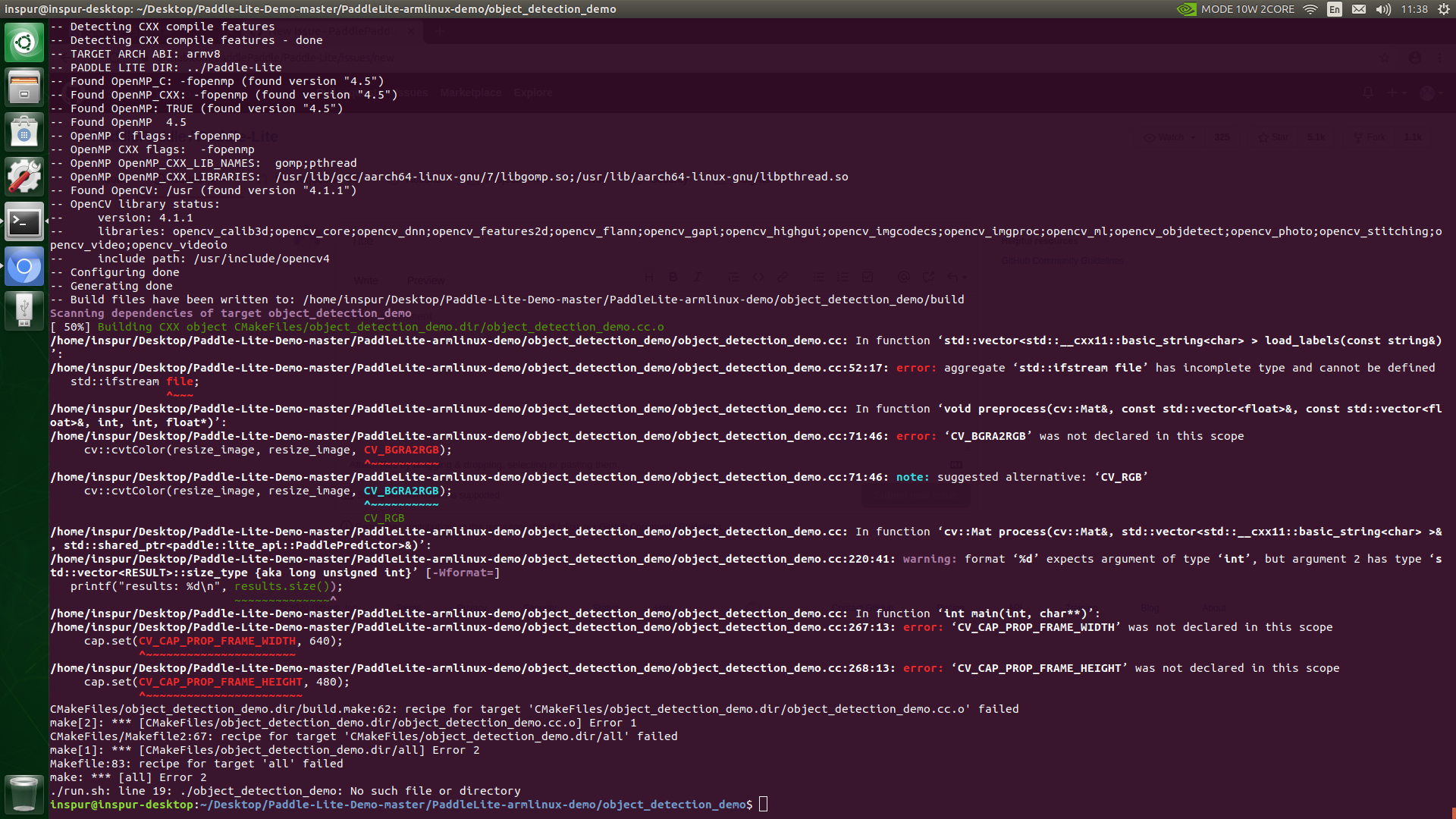Click the volume speaker indicator

point(1383,9)
